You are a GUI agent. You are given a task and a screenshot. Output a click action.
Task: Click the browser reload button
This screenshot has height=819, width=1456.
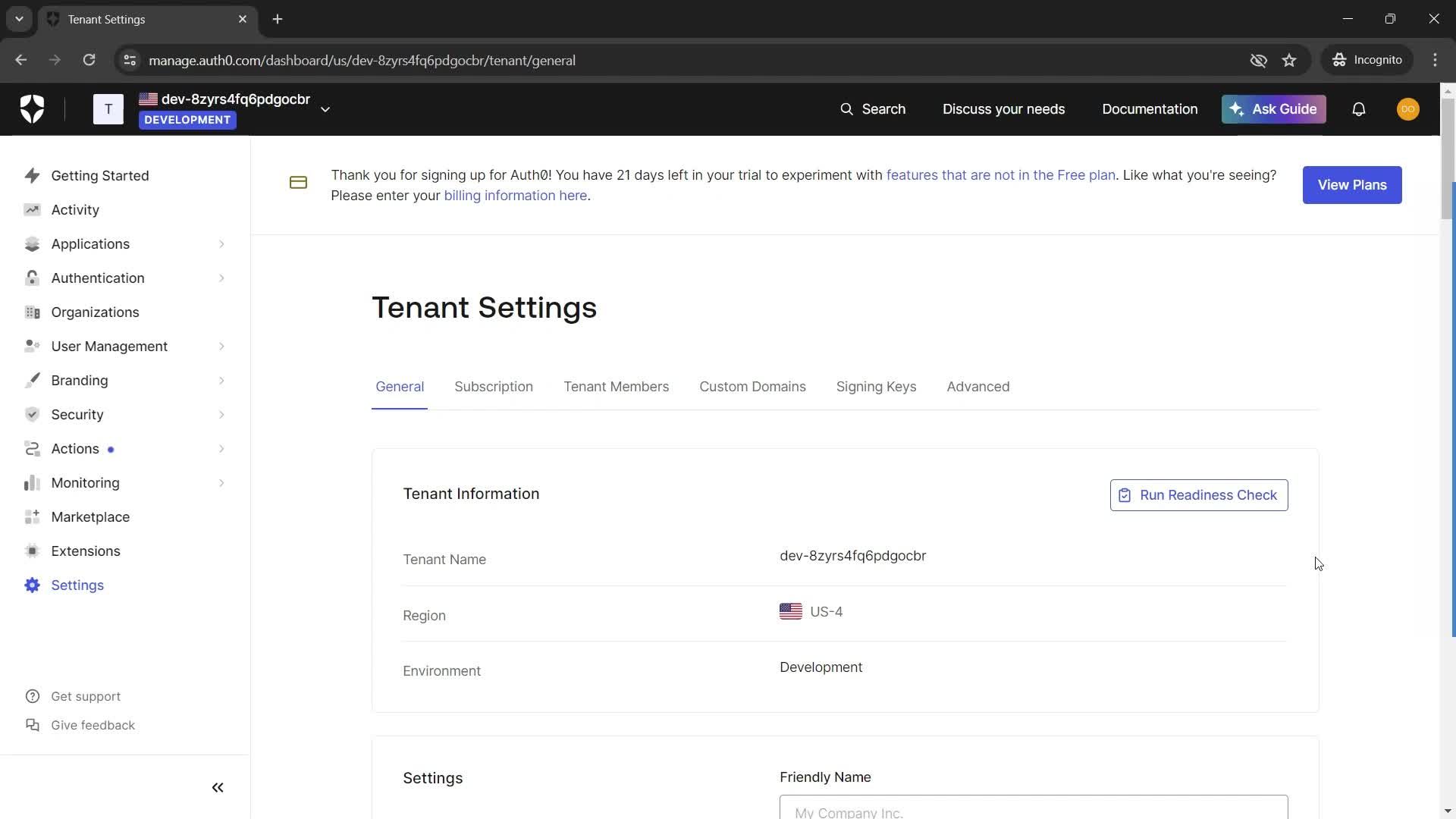pos(89,60)
